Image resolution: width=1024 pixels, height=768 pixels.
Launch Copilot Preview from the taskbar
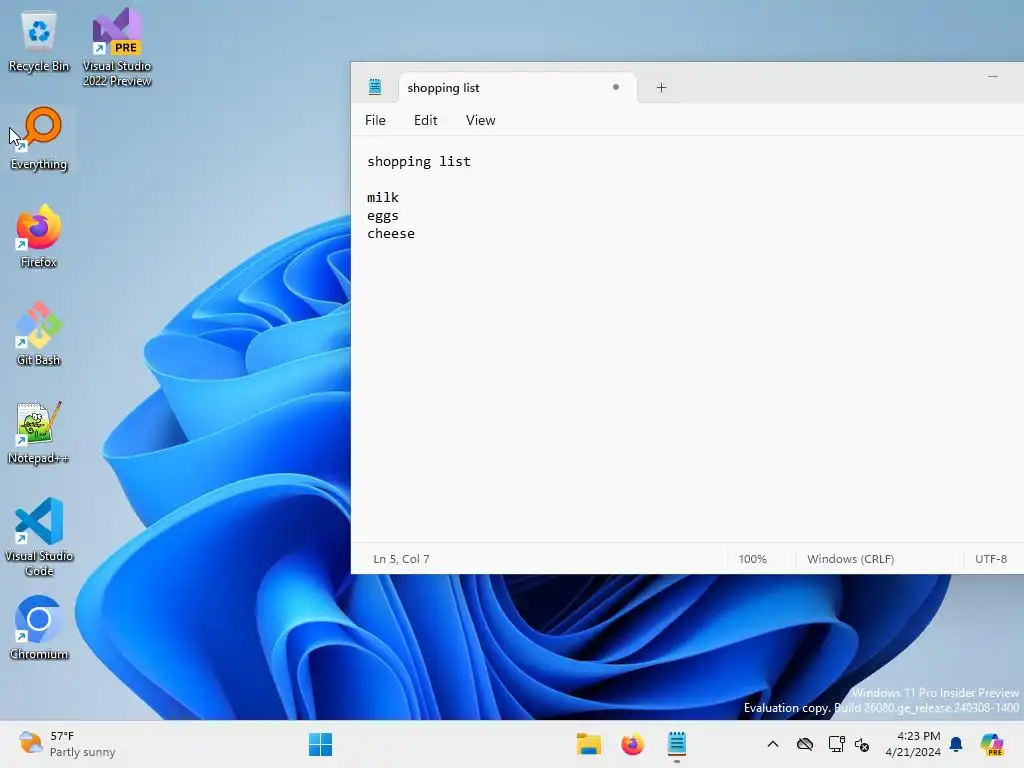(x=992, y=744)
